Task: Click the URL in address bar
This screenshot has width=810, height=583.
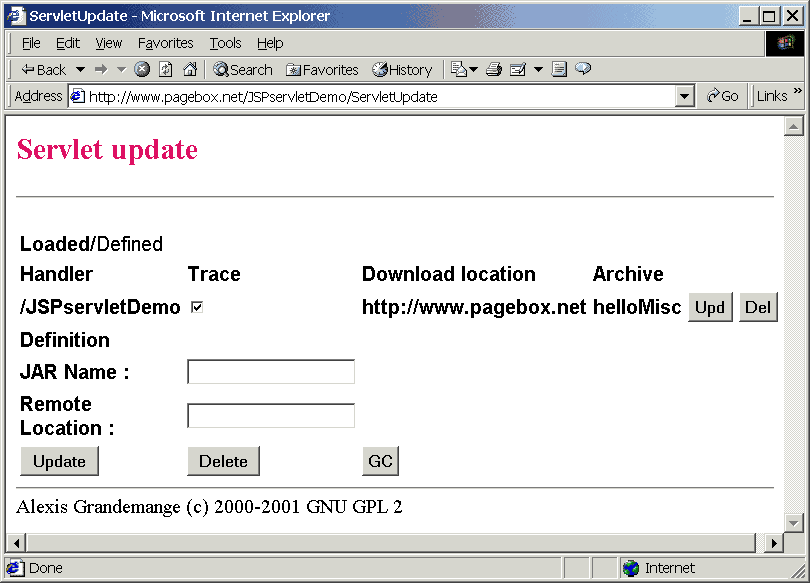Action: point(263,97)
